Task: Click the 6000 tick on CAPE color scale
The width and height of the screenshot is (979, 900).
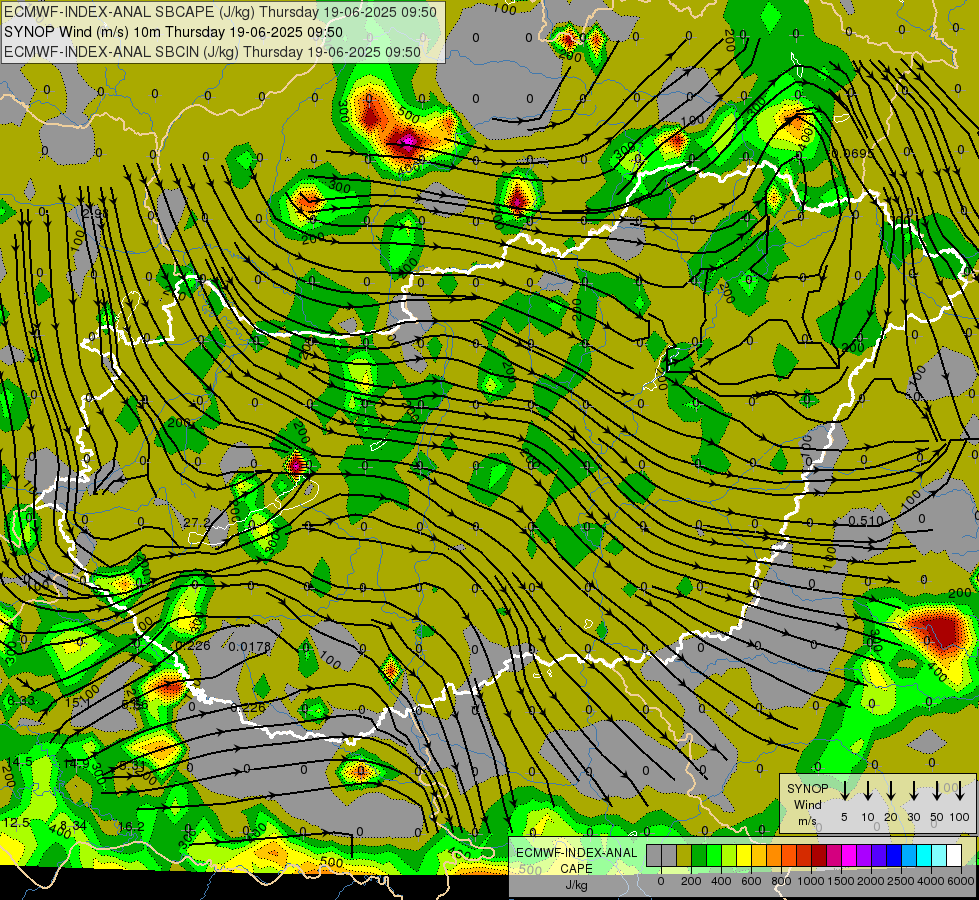Action: click(x=961, y=881)
